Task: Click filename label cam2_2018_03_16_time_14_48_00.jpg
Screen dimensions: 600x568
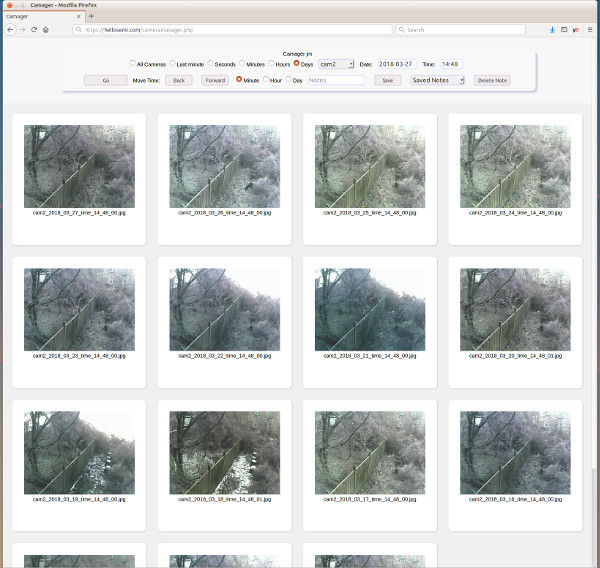Action: [515, 499]
